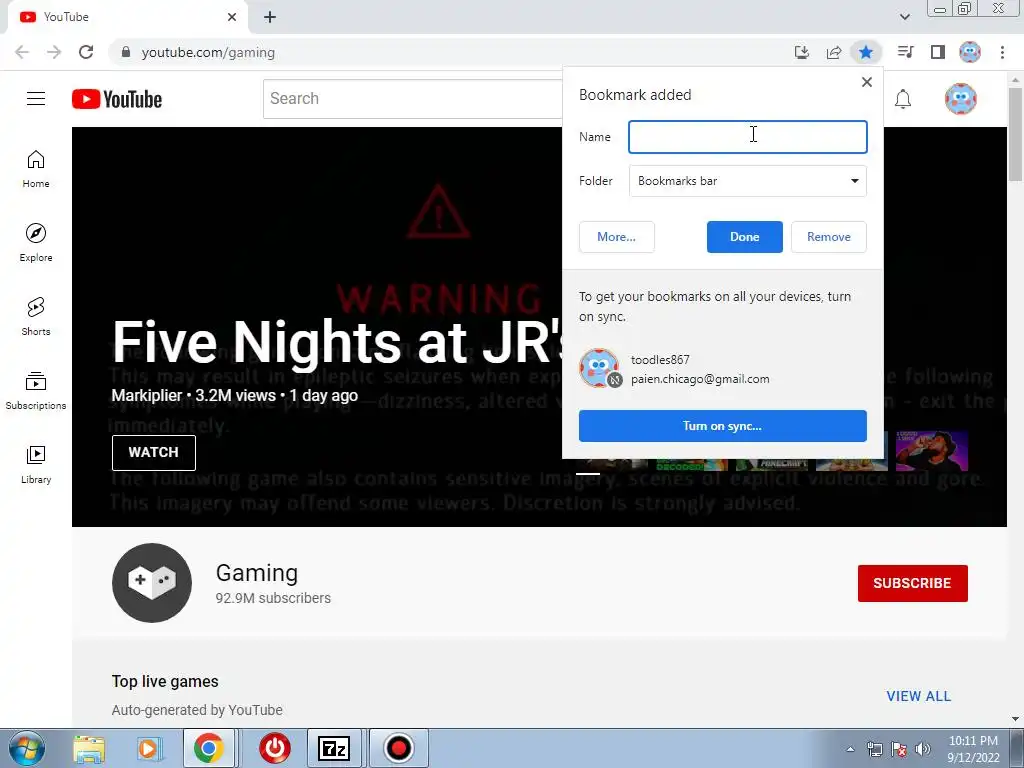Open the Windows Start button
This screenshot has height=768, width=1024.
(x=26, y=748)
